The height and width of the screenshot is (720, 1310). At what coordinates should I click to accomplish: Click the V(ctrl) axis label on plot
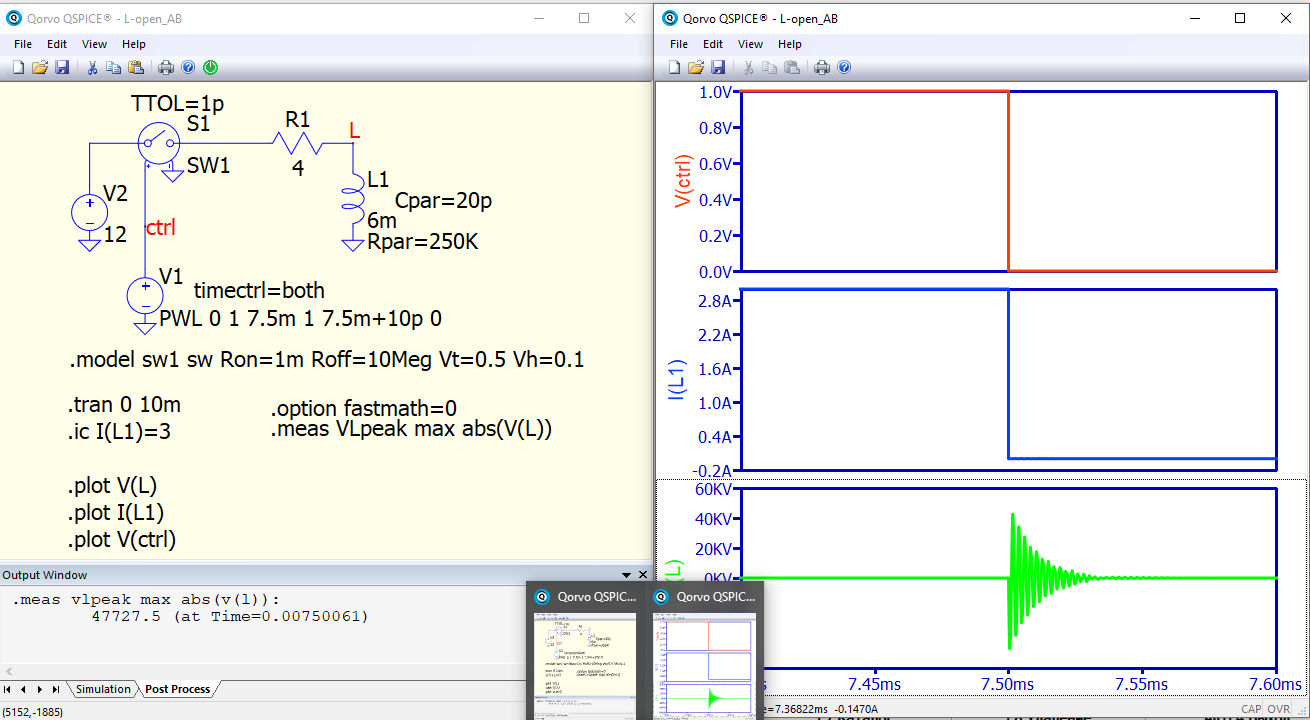coord(684,181)
